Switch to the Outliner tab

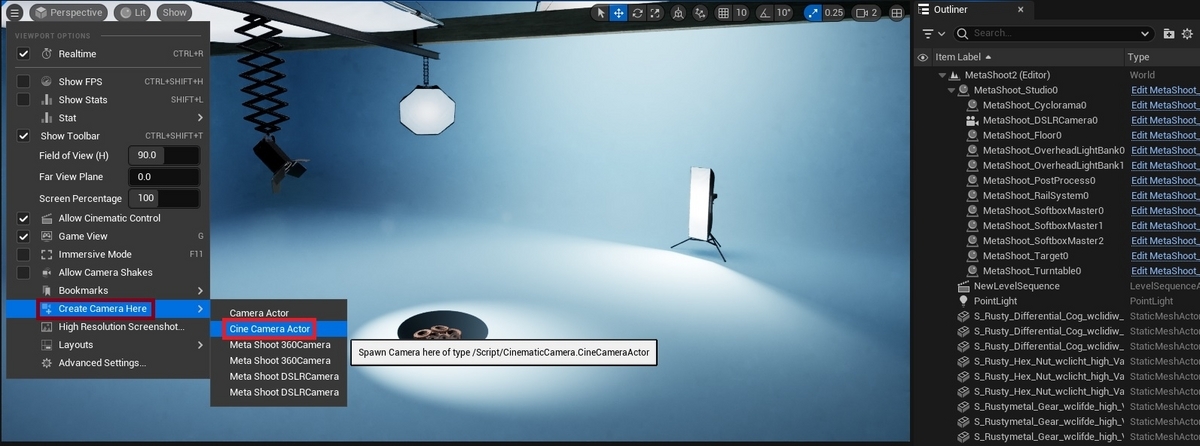(974, 9)
